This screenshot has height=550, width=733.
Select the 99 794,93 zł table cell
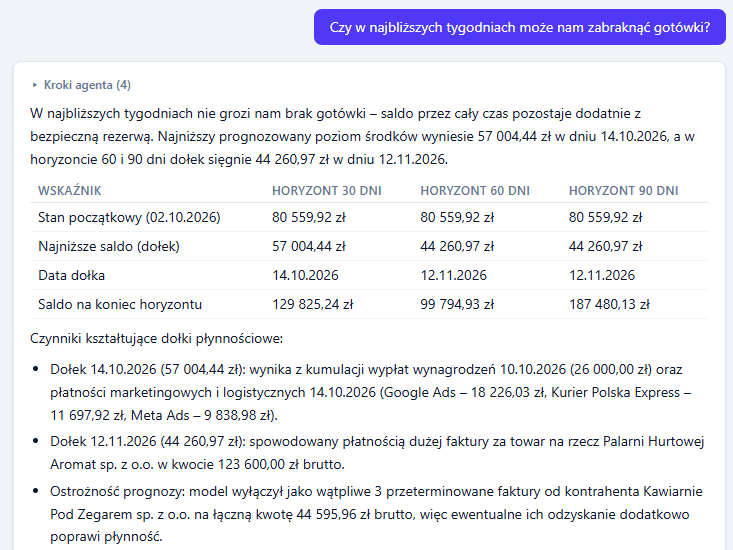tap(457, 304)
